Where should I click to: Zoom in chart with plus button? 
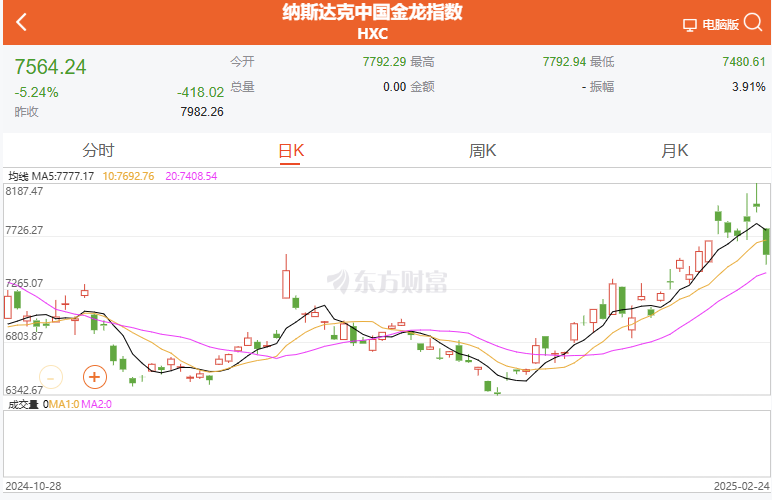pyautogui.click(x=95, y=377)
